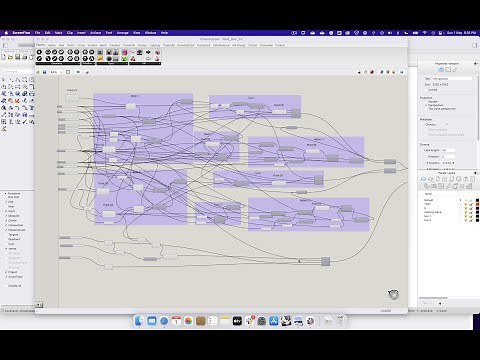The image size is (480, 360).
Task: Click the first layers panel toolbar icon
Action: tap(423, 179)
